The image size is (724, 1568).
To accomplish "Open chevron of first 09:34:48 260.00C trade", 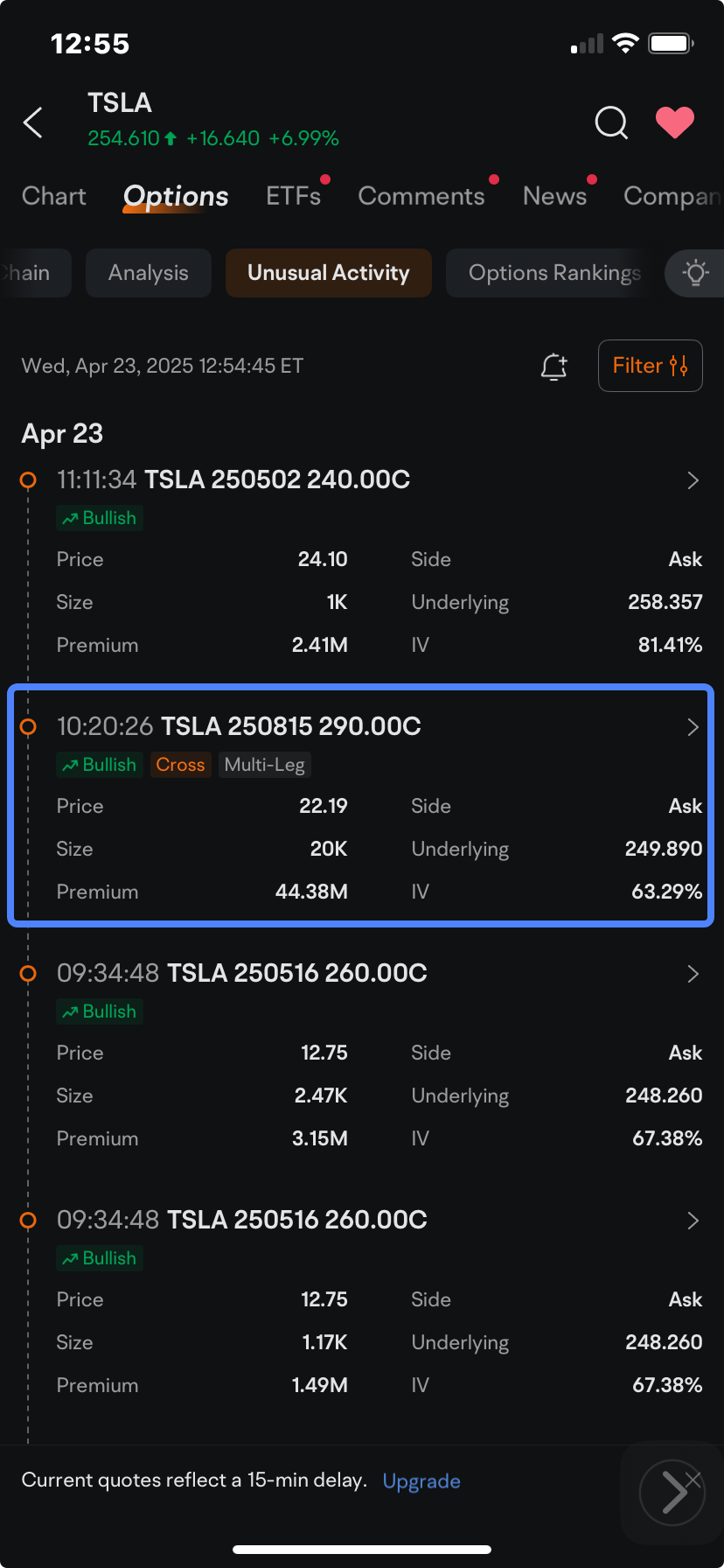I will click(693, 974).
